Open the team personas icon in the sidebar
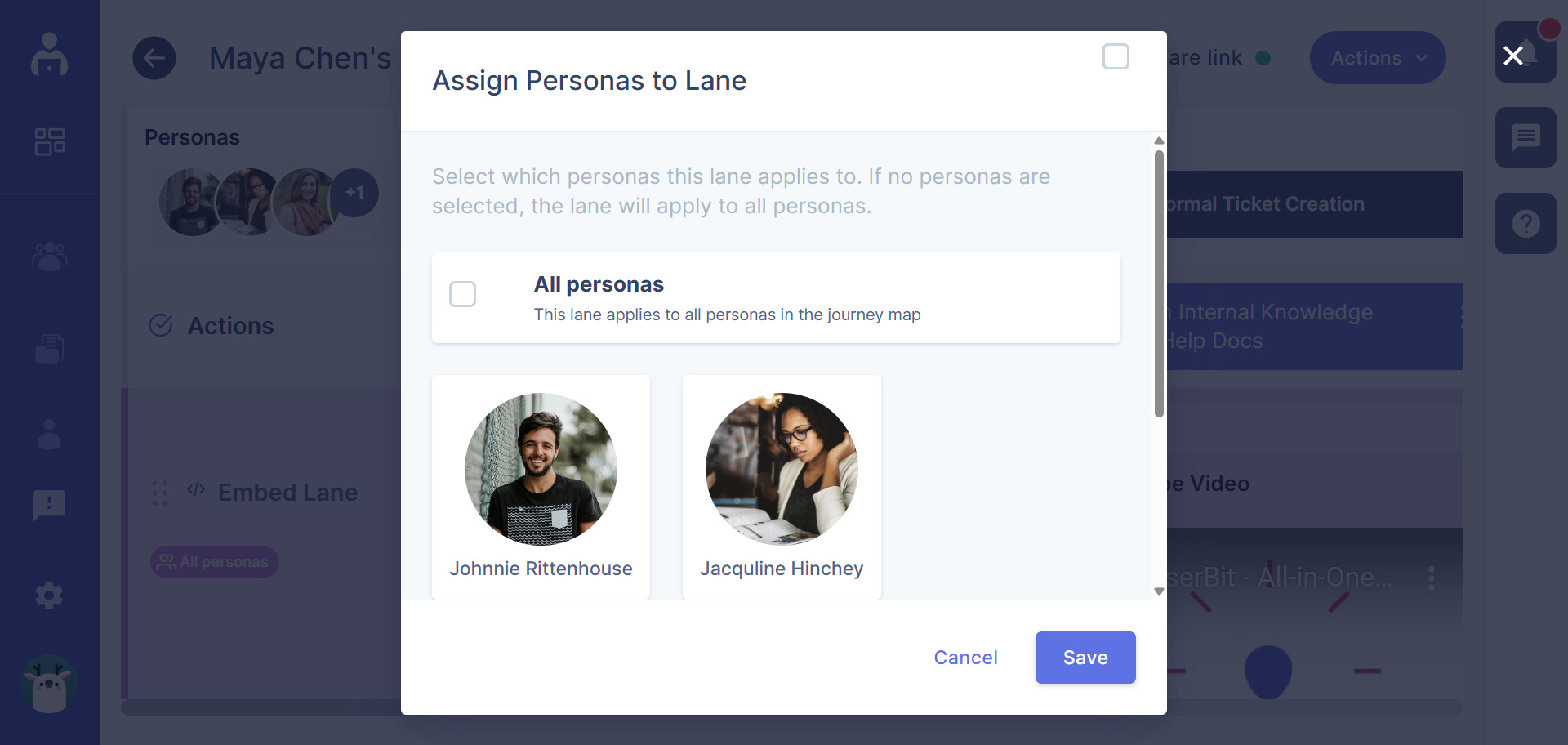This screenshot has height=745, width=1568. point(49,257)
